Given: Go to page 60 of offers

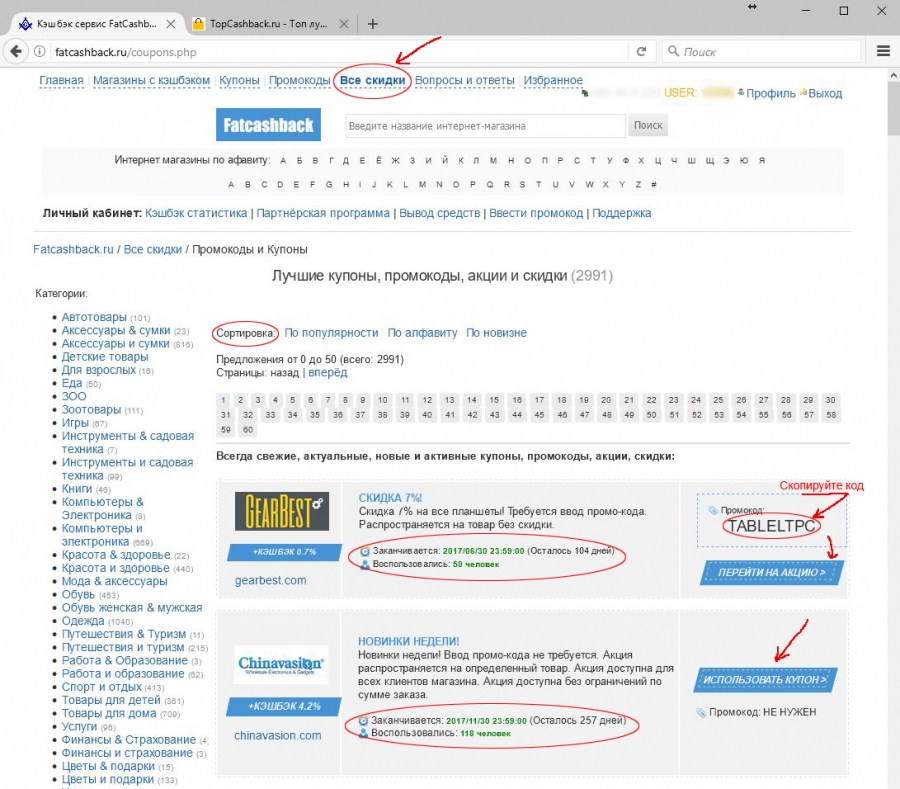Looking at the screenshot, I should point(248,430).
